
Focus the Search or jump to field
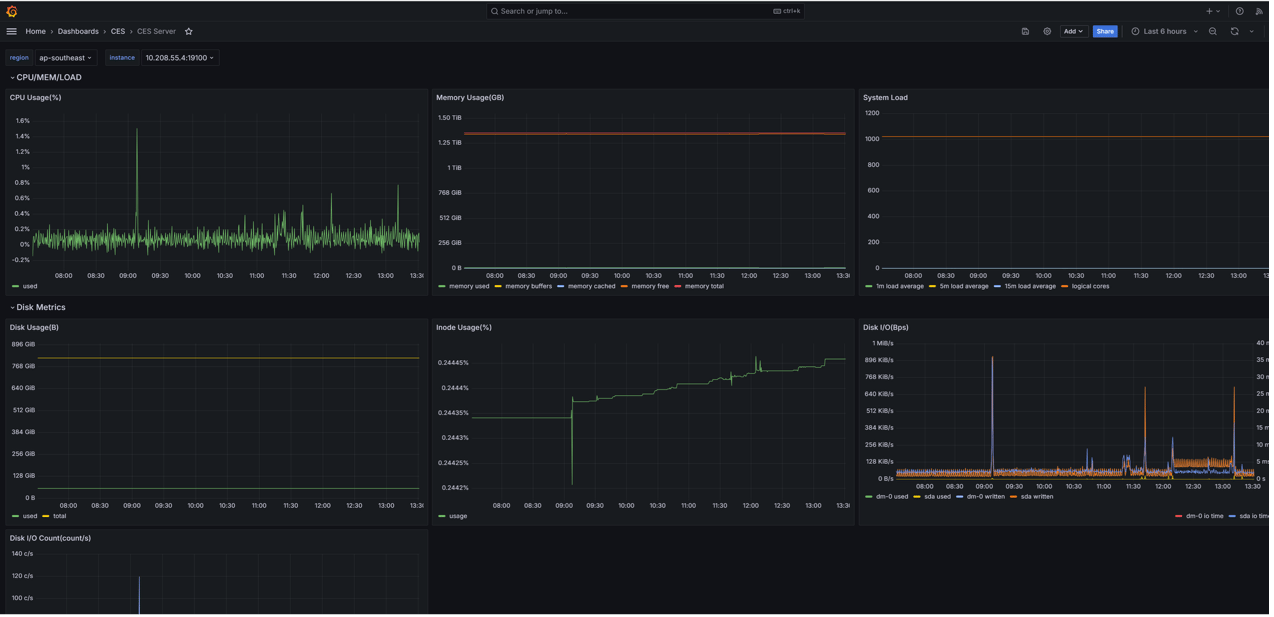(647, 11)
